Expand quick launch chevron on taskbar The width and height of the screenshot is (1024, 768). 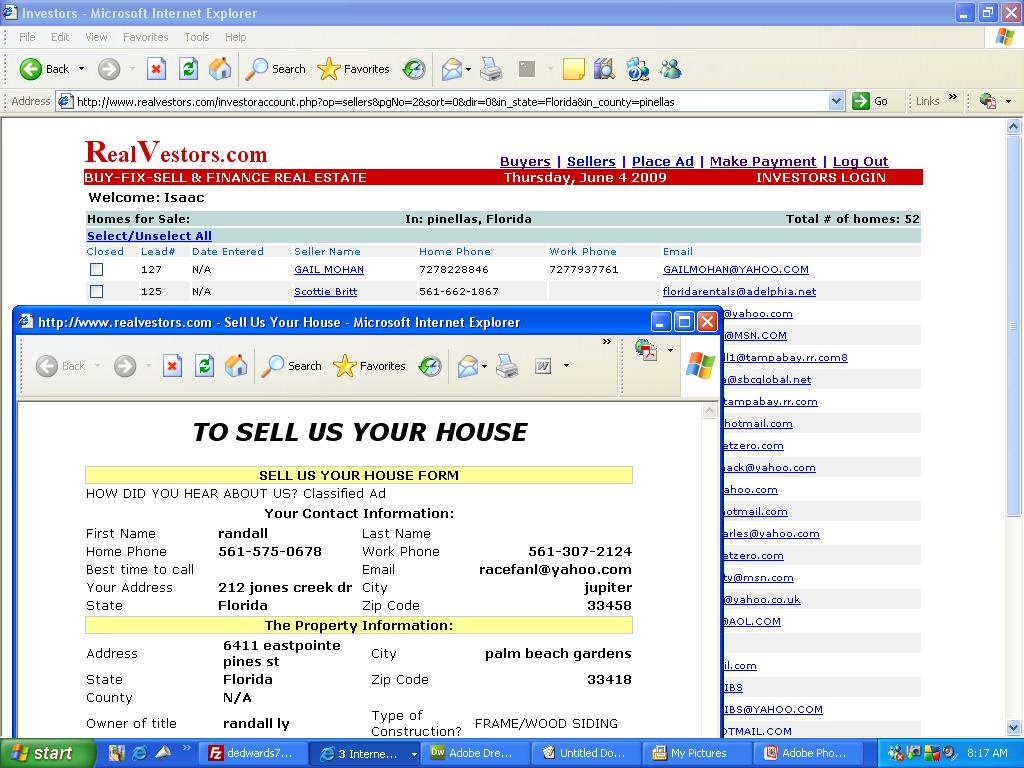pyautogui.click(x=186, y=748)
